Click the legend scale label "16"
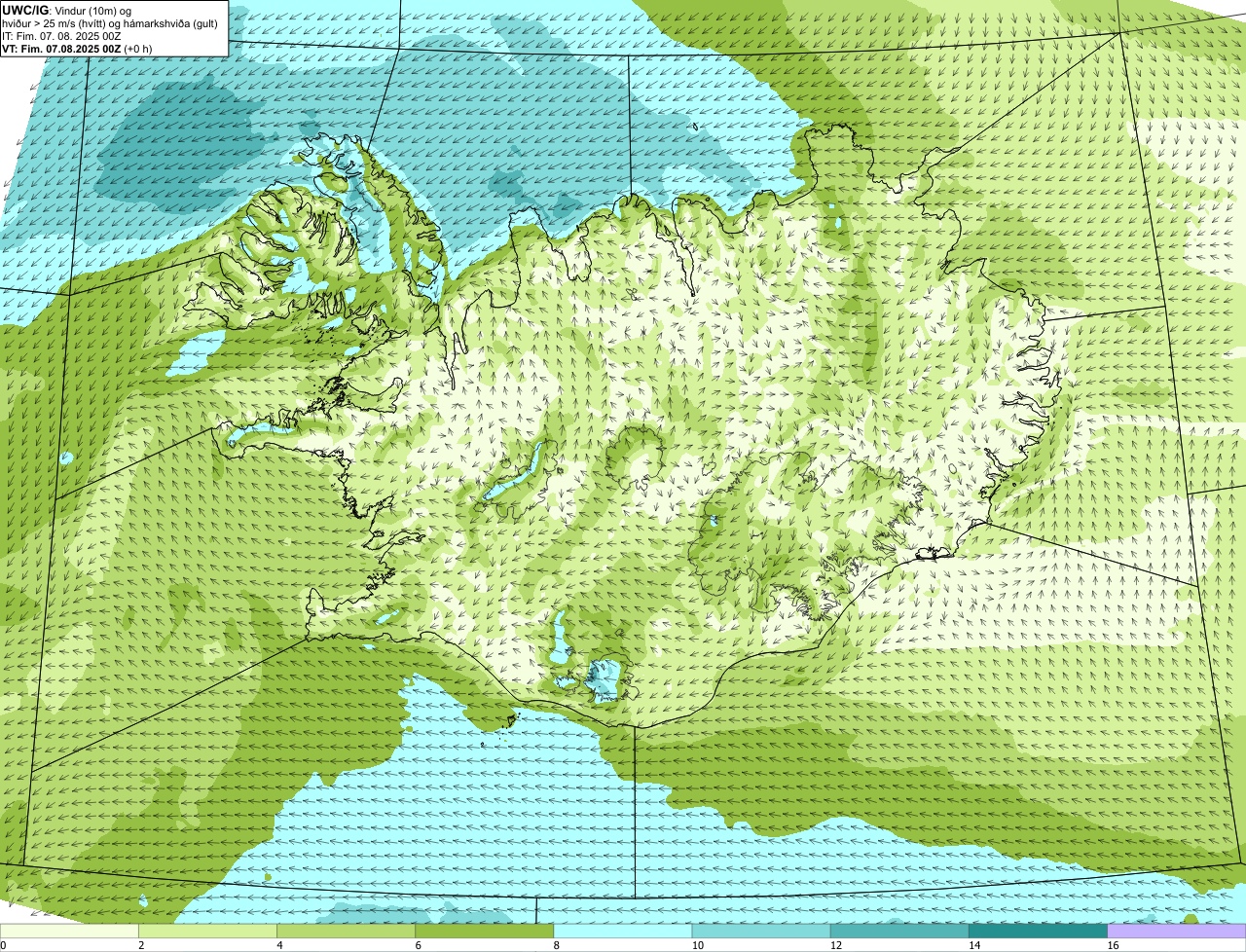The image size is (1246, 952). click(1112, 945)
